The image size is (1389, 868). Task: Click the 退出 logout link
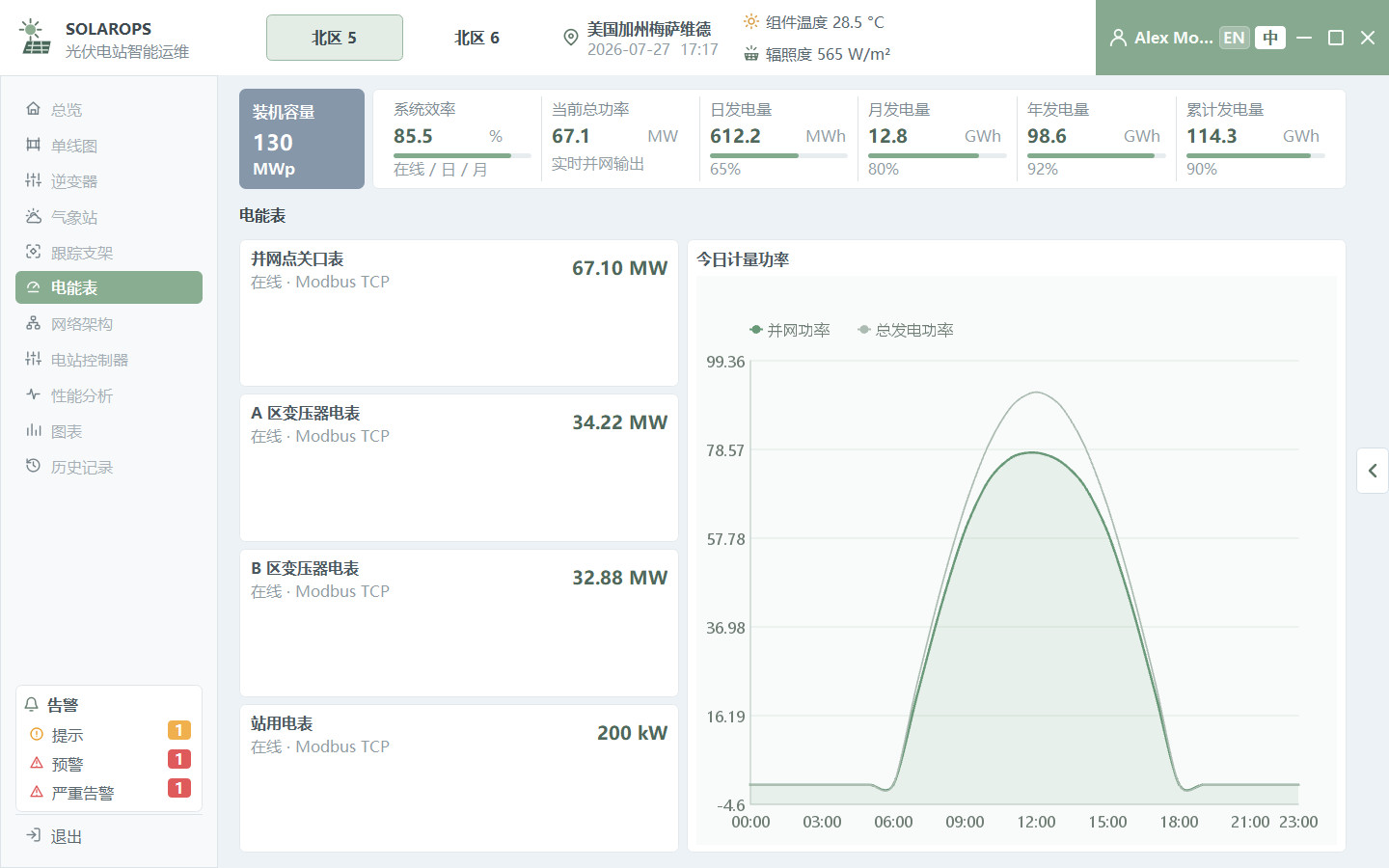click(109, 835)
